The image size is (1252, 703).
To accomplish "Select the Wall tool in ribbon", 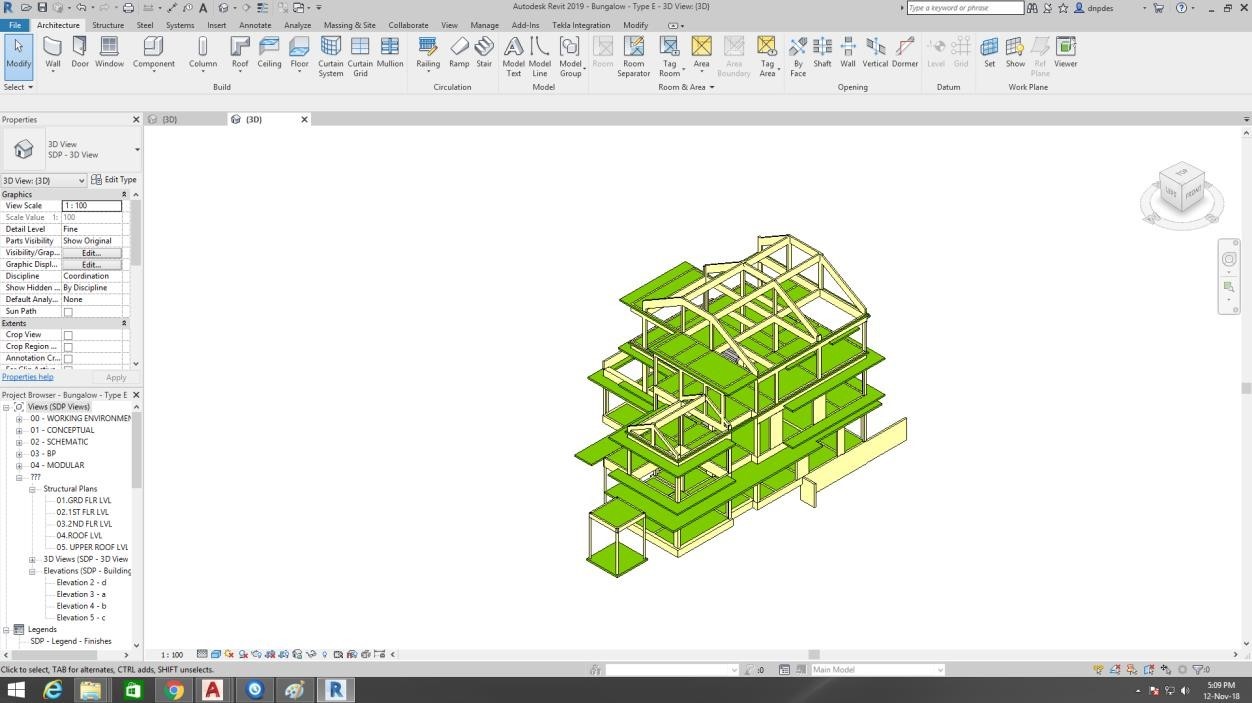I will [52, 52].
